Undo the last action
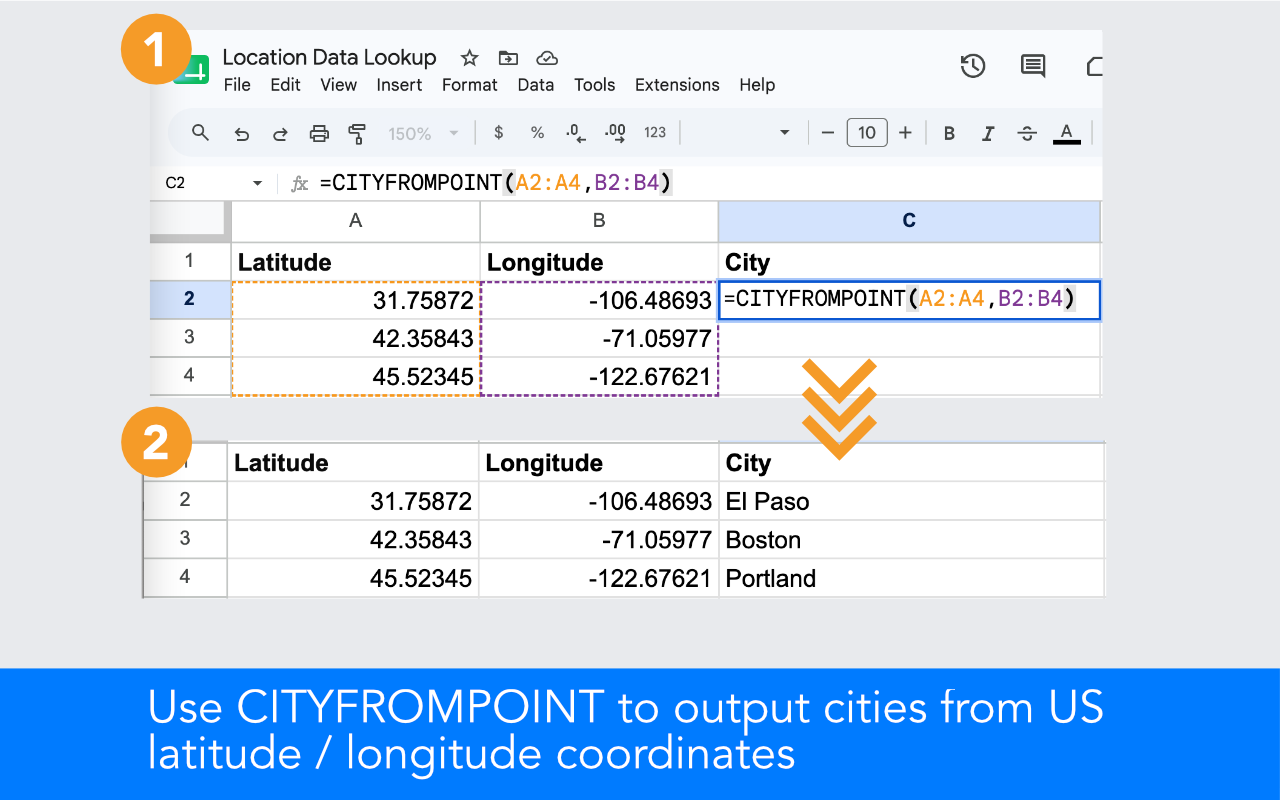 click(241, 133)
